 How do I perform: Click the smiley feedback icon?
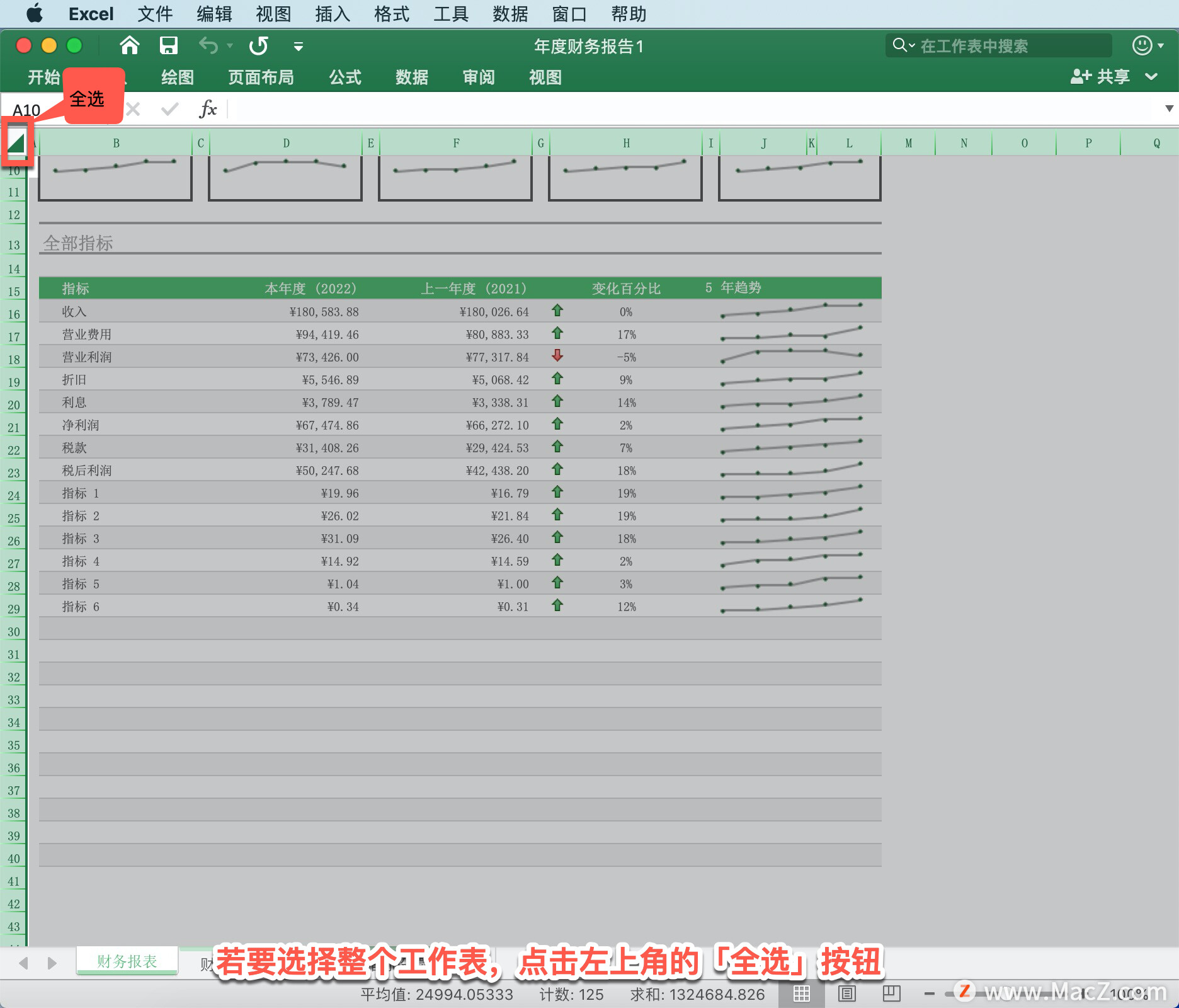pos(1142,45)
